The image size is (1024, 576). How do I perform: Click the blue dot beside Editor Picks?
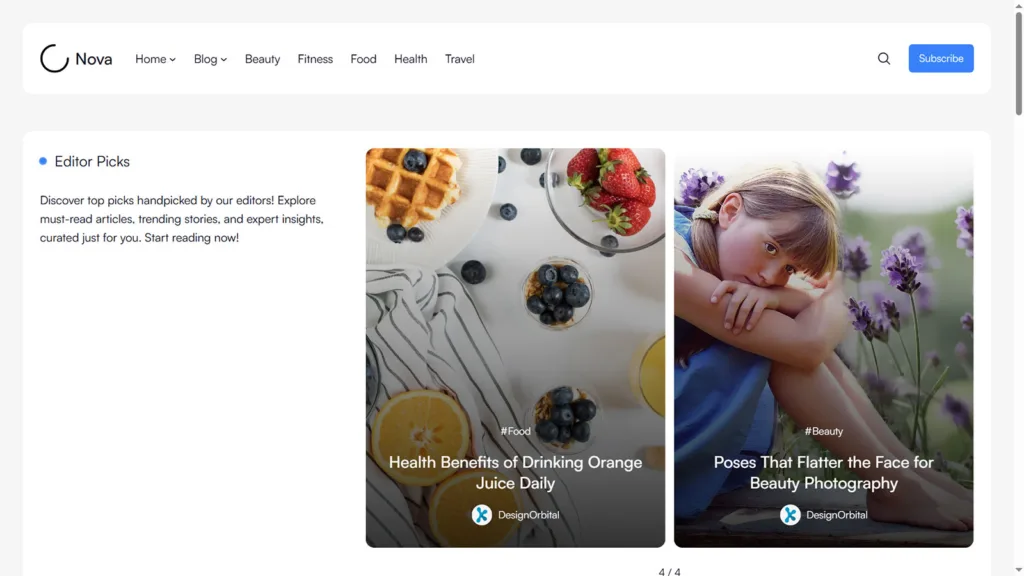43,161
